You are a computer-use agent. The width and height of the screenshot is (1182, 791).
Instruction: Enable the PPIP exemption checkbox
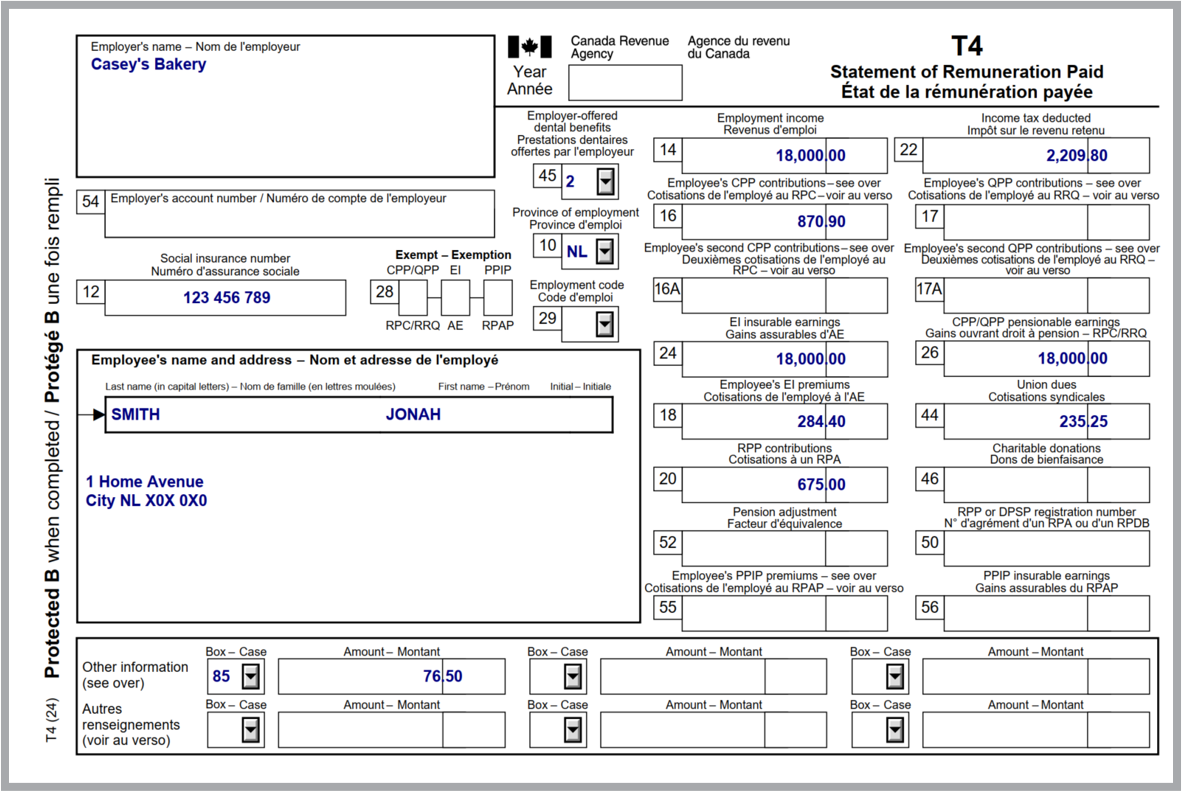(x=498, y=297)
